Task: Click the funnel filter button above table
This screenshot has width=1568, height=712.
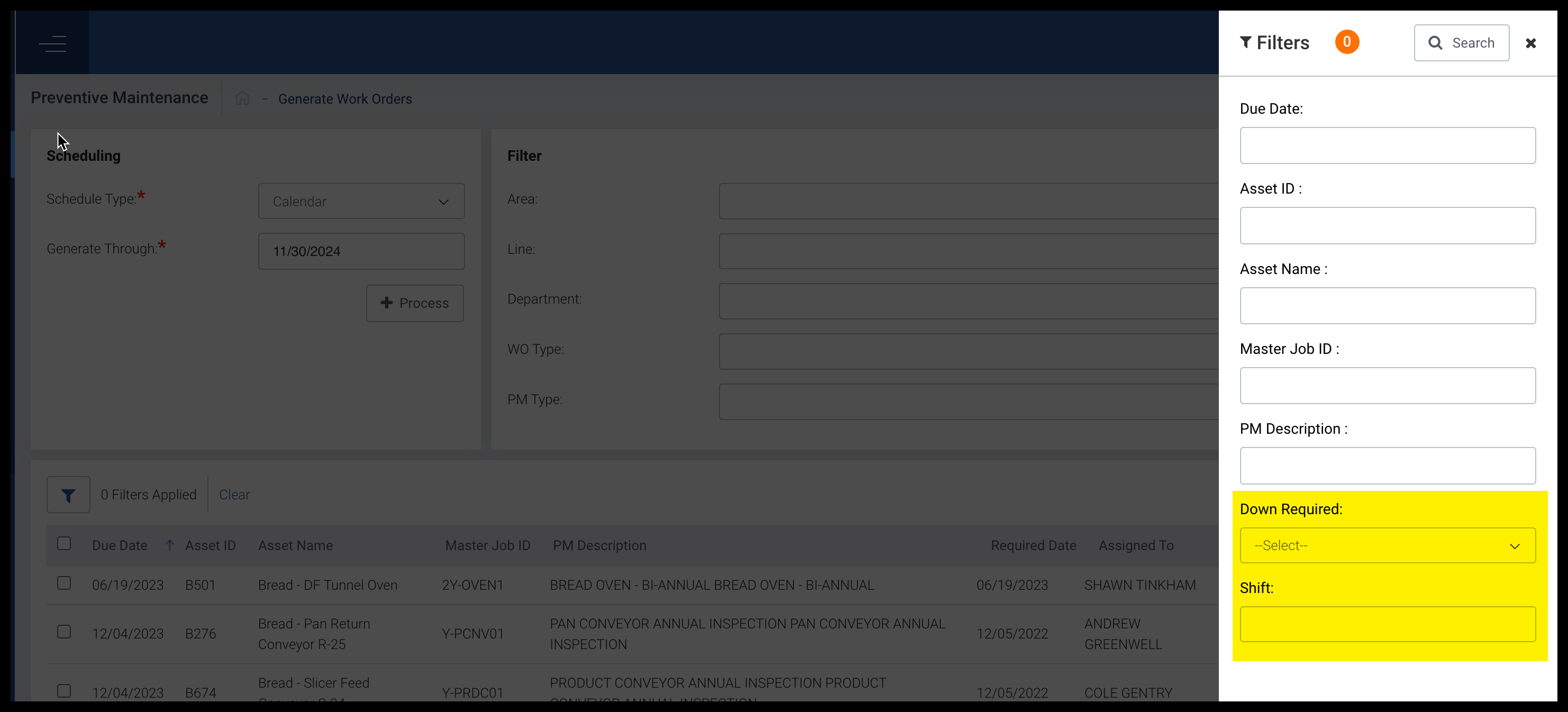Action: click(x=68, y=495)
